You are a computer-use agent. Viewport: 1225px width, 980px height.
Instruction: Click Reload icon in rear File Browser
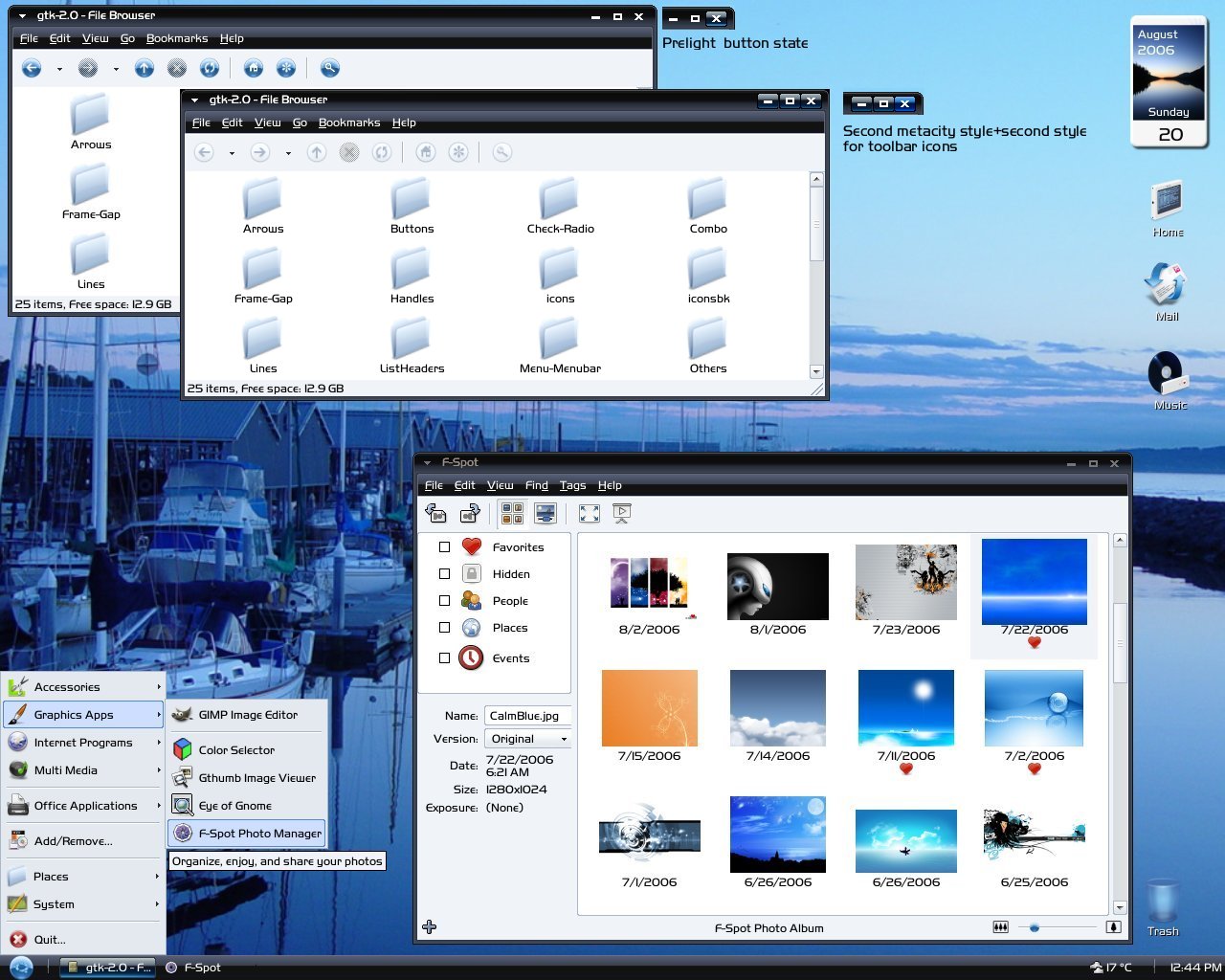tap(209, 68)
